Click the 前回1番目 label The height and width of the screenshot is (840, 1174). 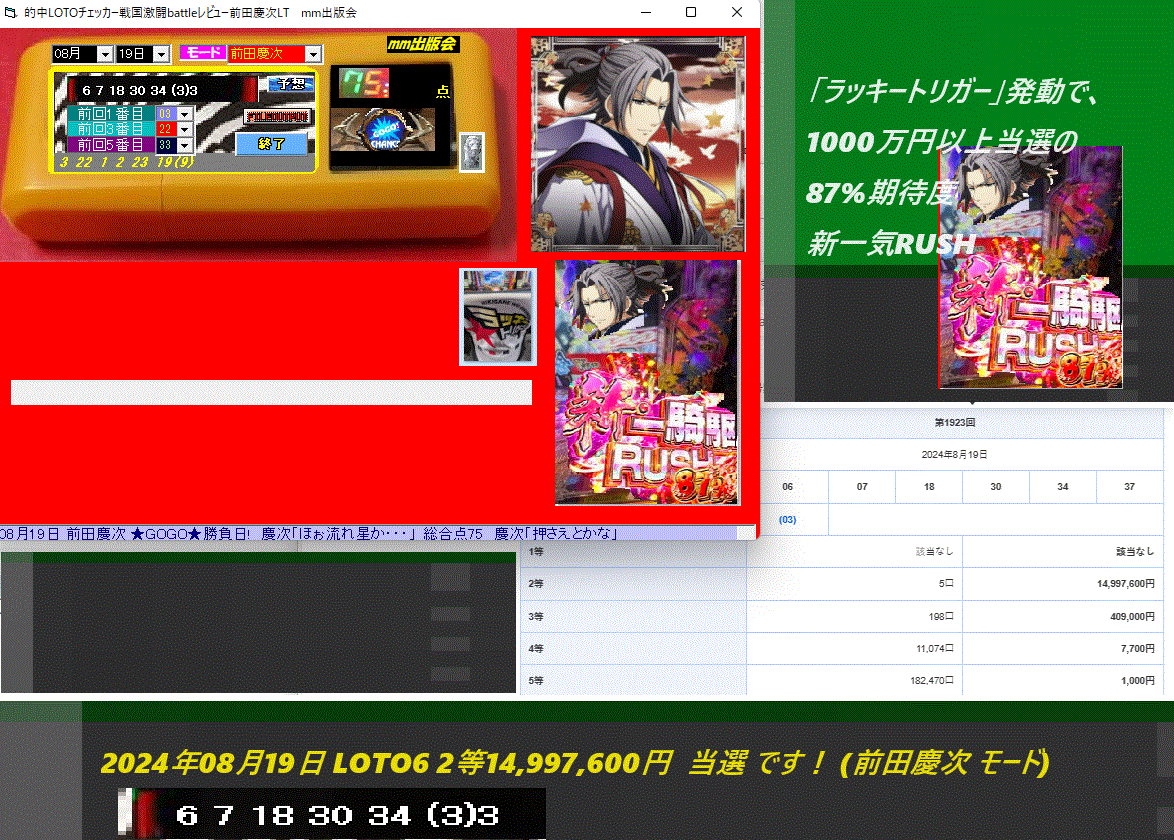[x=111, y=114]
